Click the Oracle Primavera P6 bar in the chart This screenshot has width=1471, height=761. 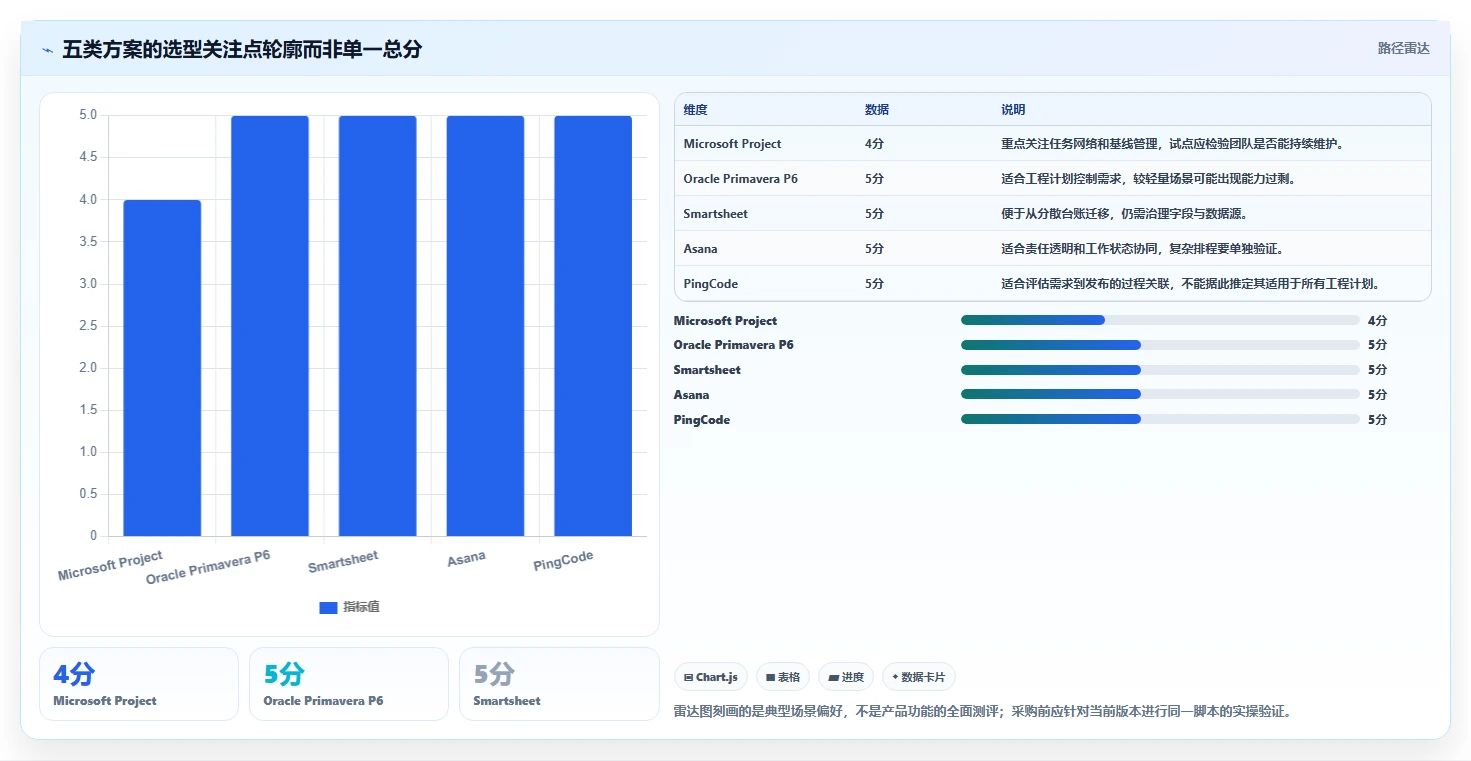[270, 326]
